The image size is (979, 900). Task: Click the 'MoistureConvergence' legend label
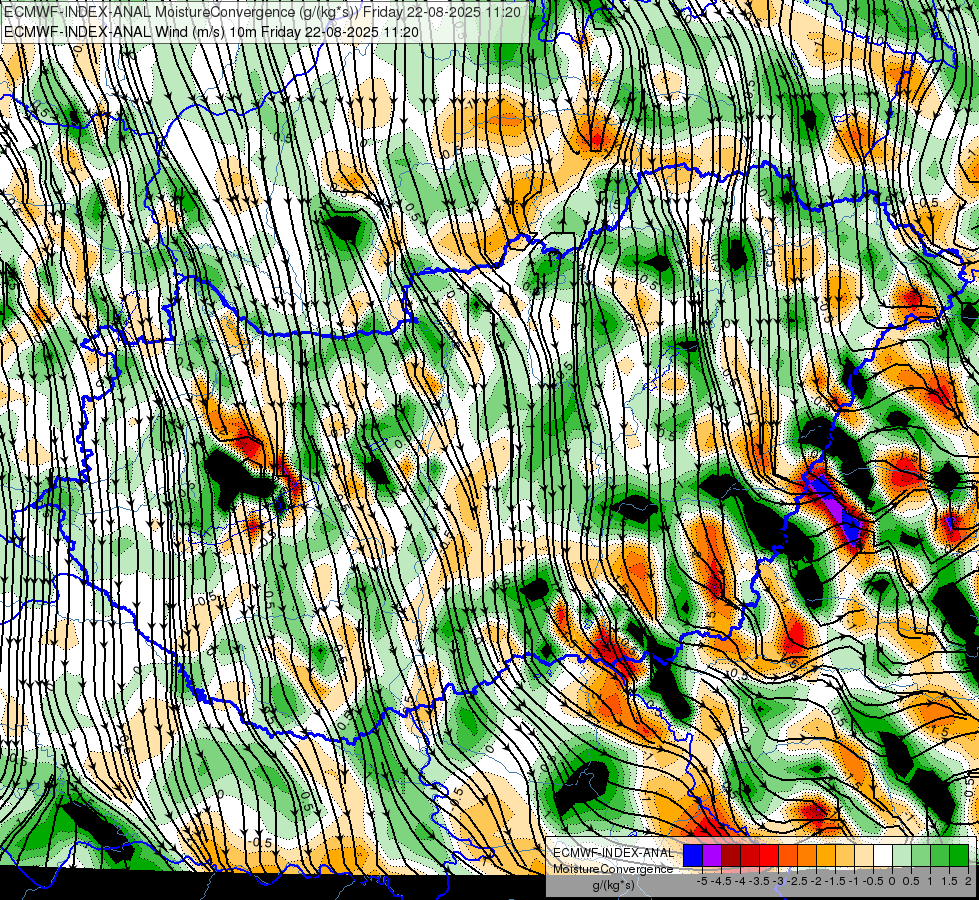(x=613, y=869)
